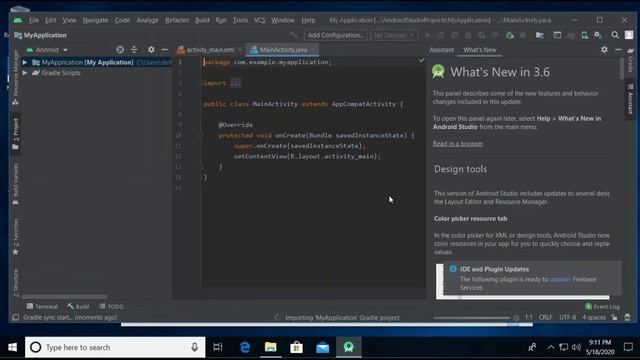This screenshot has height=360, width=640.
Task: Click the update link in plugin notification
Action: [x=559, y=280]
